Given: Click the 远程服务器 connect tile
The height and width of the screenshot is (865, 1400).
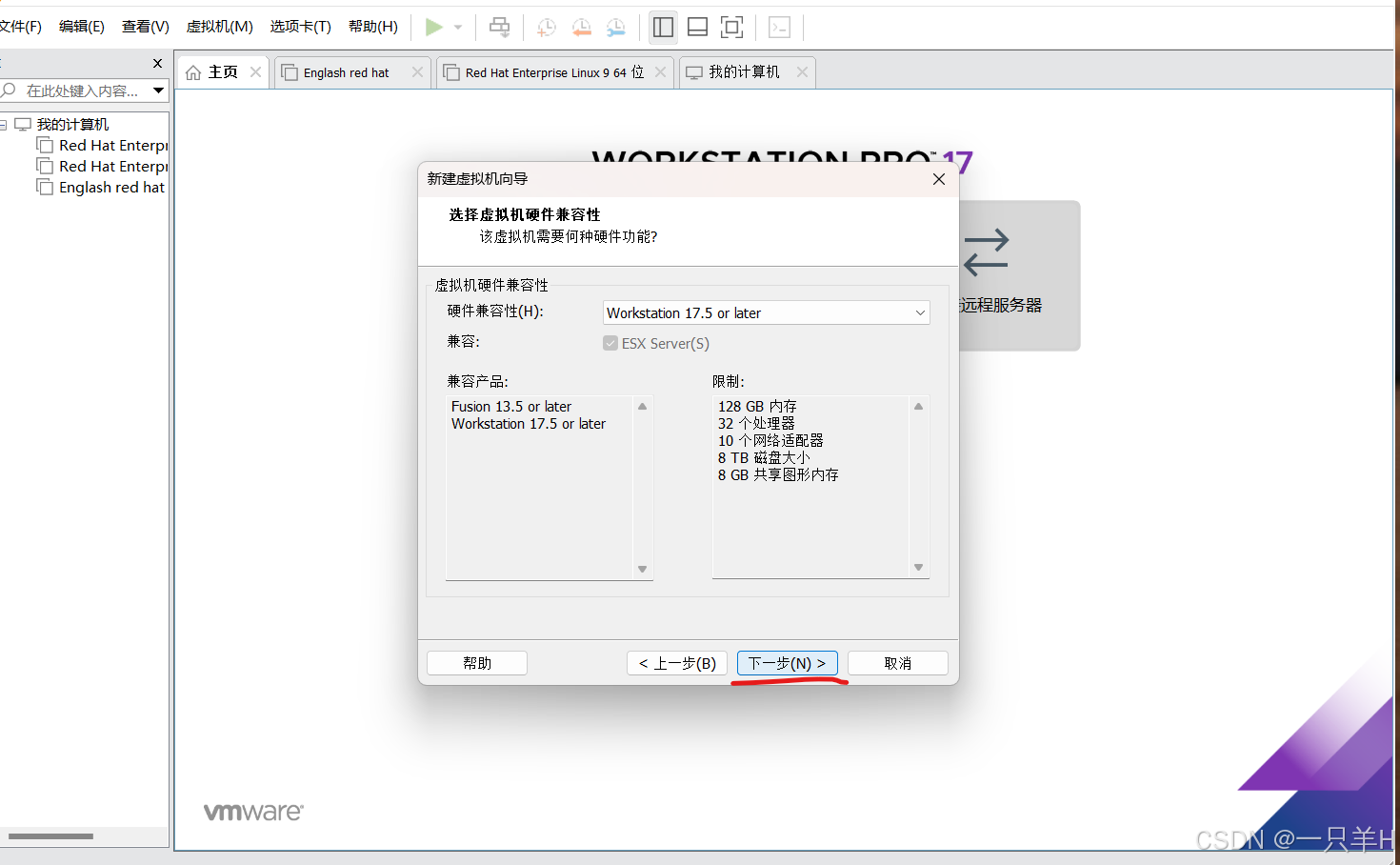Looking at the screenshot, I should (x=1017, y=275).
